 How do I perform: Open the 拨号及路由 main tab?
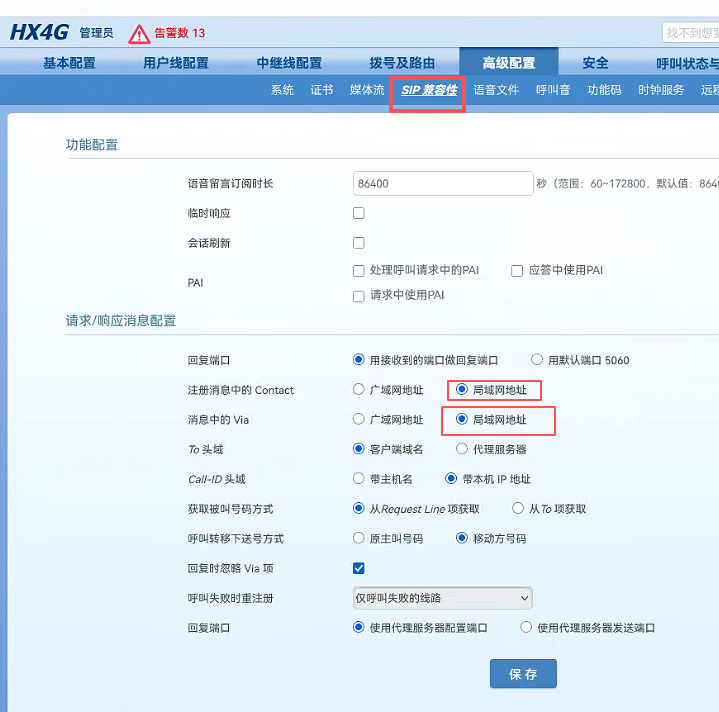pyautogui.click(x=402, y=63)
